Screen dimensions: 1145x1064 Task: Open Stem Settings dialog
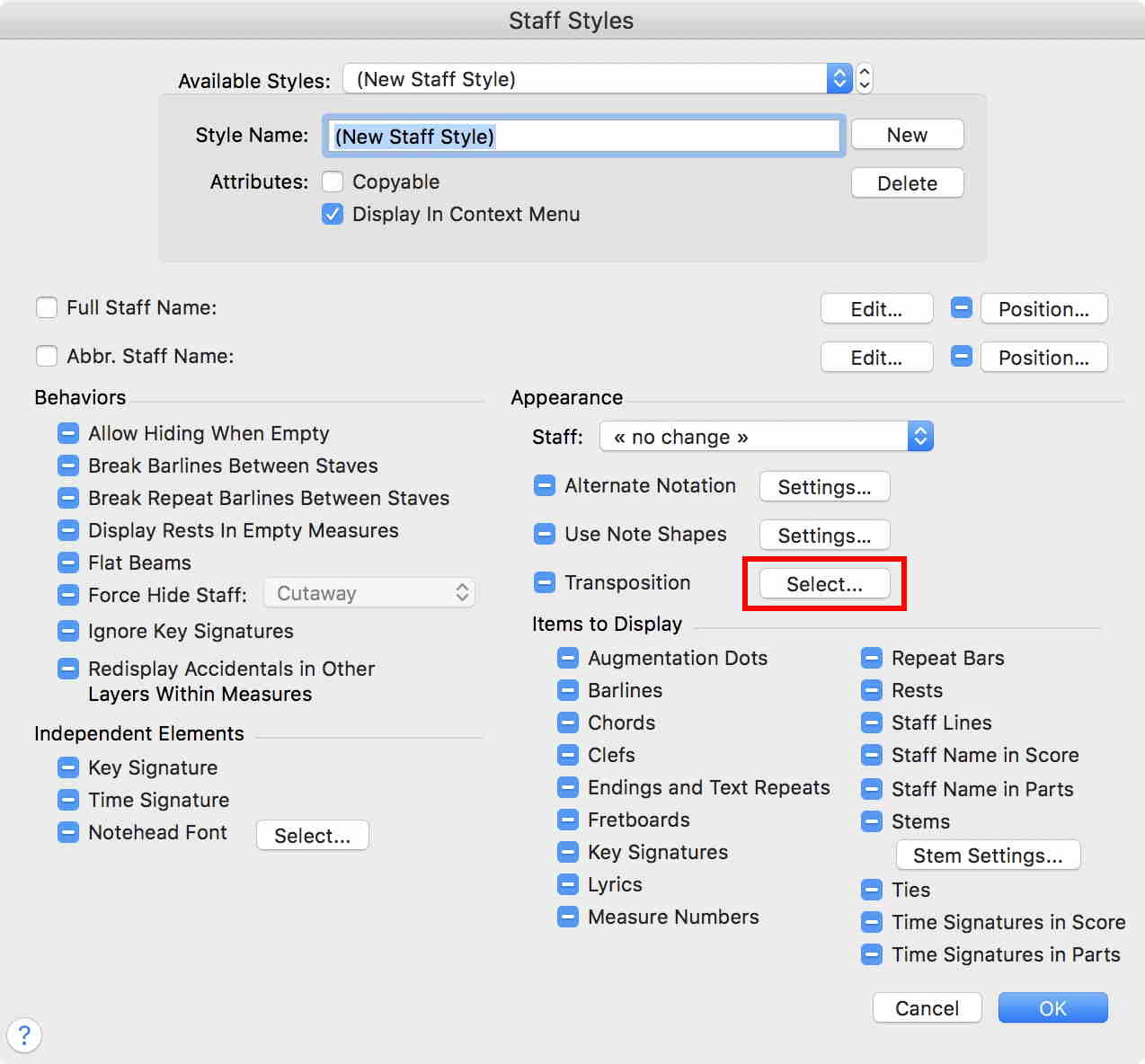pos(988,856)
